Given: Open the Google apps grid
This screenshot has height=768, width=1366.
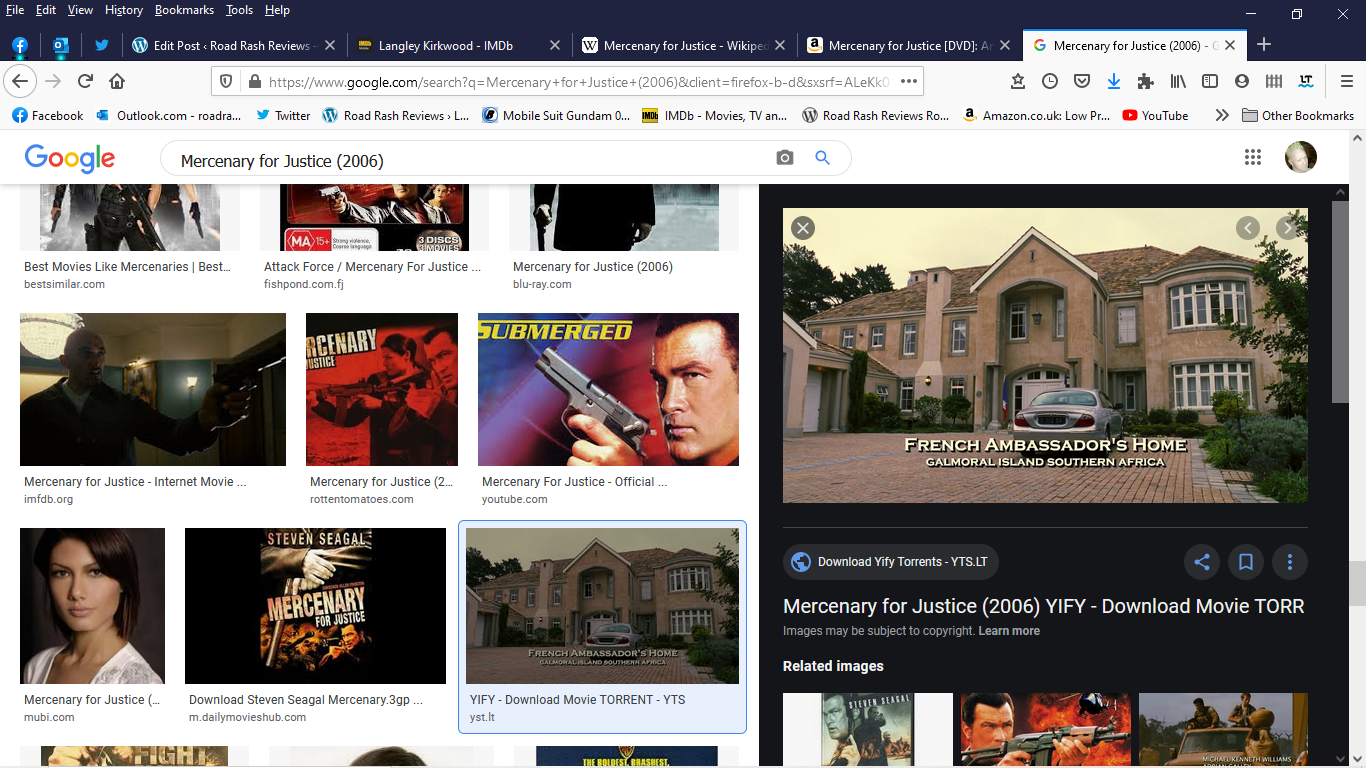Looking at the screenshot, I should pyautogui.click(x=1253, y=157).
